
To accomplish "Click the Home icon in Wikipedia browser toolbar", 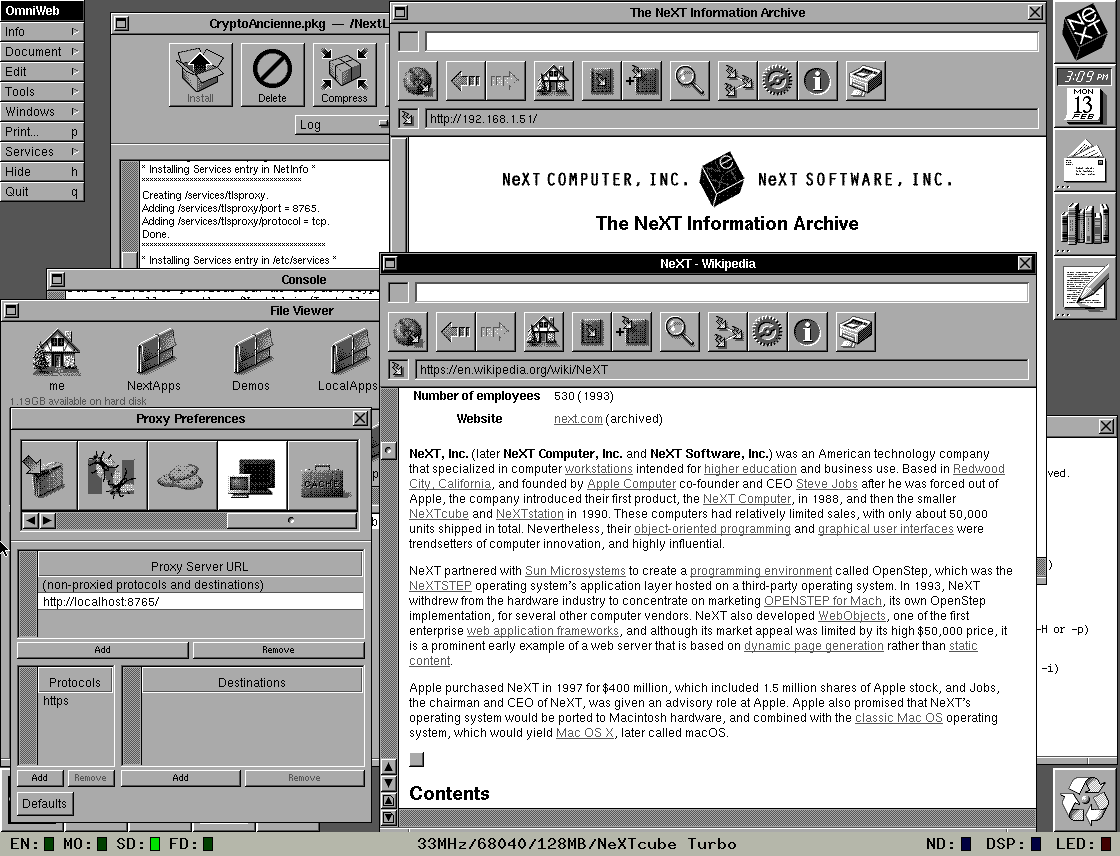I will pos(543,332).
